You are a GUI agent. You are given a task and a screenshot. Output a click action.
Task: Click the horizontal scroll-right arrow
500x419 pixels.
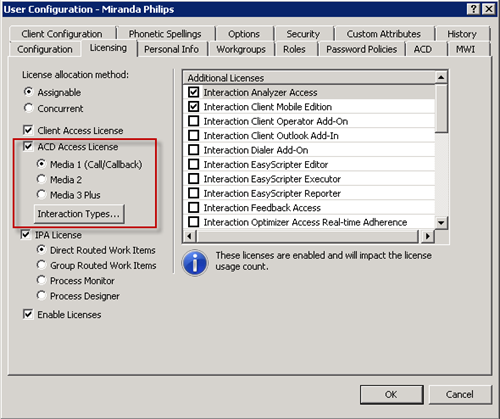coord(428,236)
